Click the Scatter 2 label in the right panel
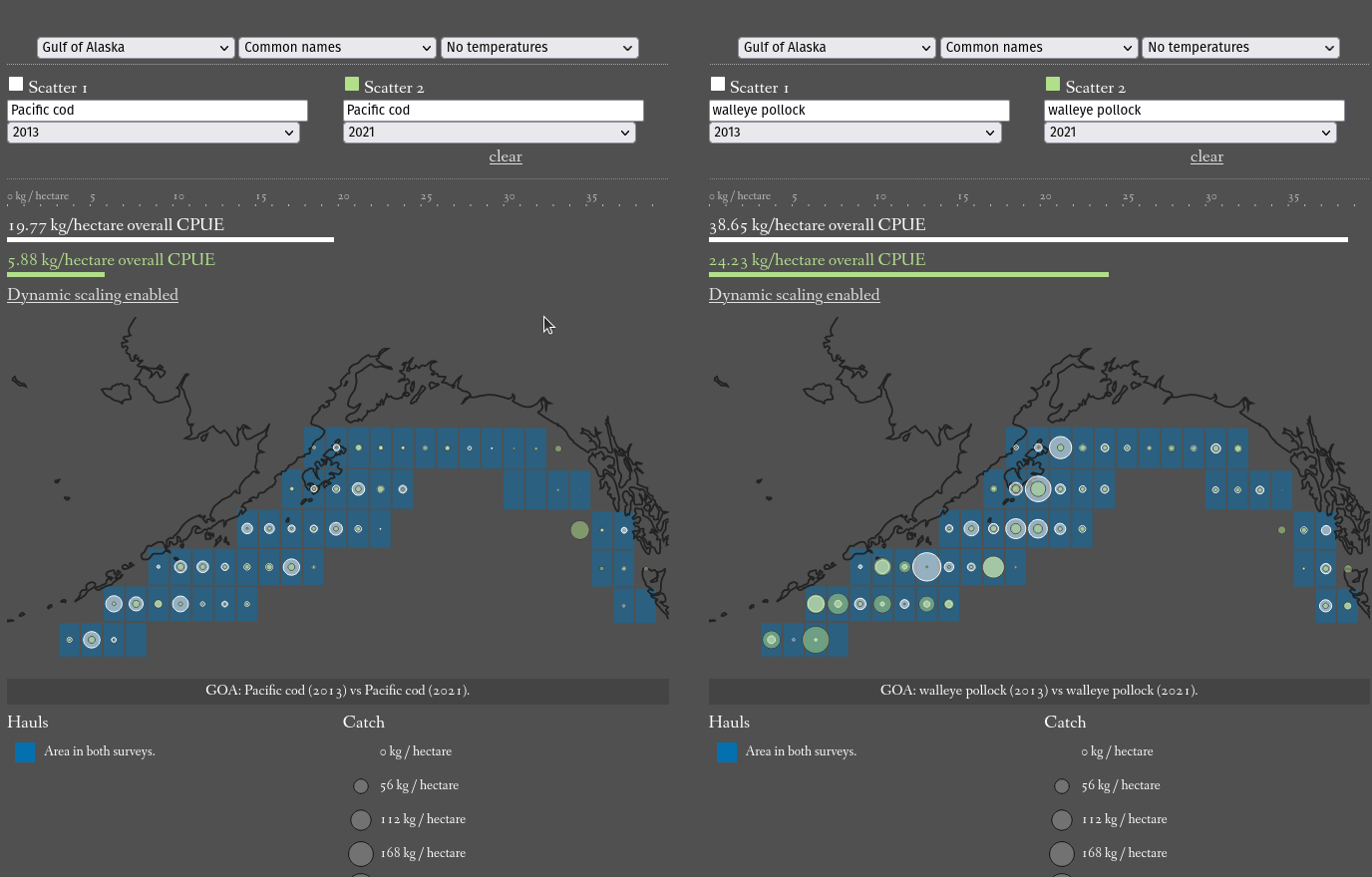 [1095, 88]
